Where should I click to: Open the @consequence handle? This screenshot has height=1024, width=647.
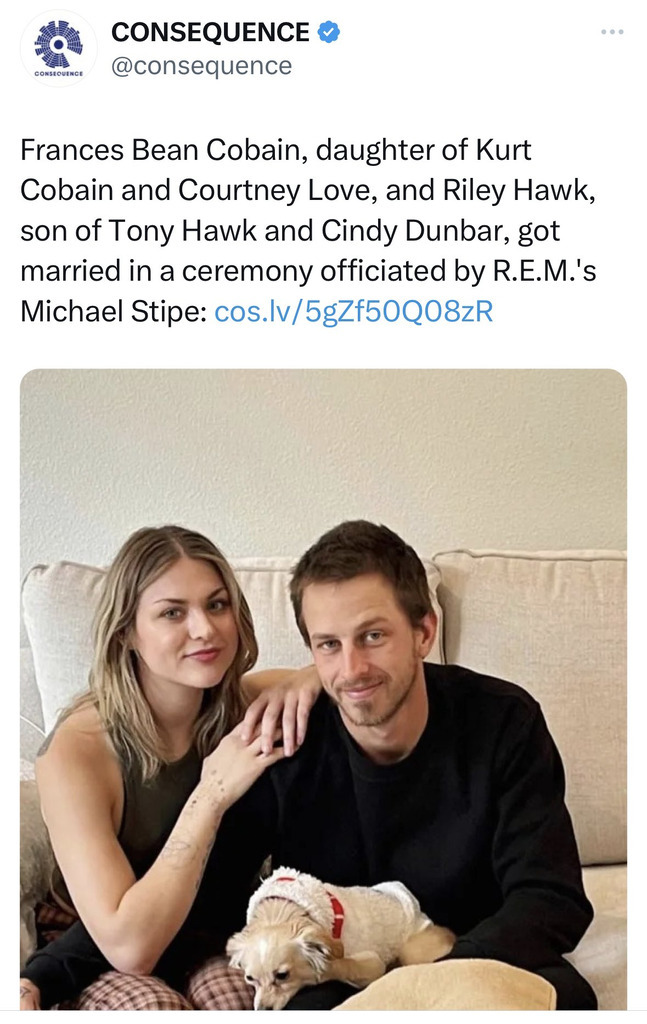click(x=202, y=66)
